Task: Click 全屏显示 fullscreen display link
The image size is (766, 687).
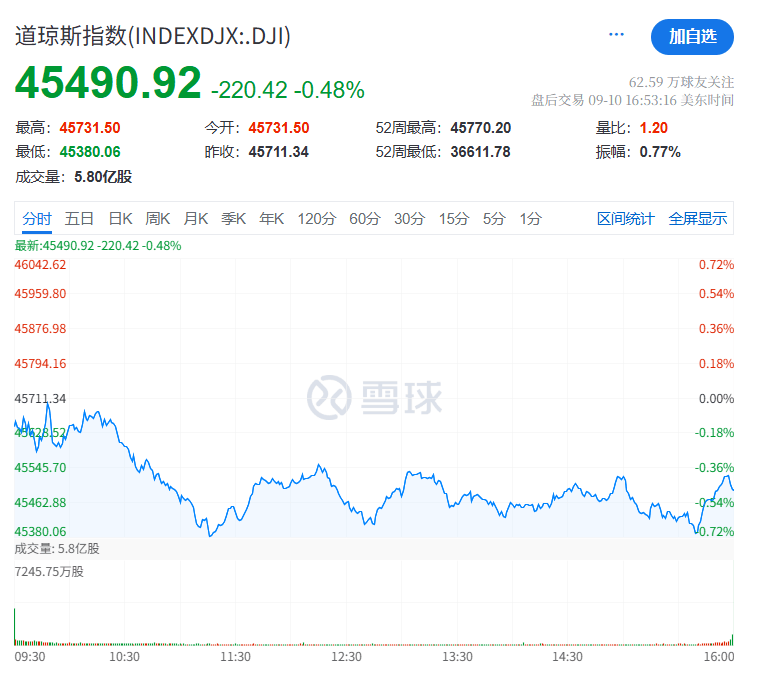Action: click(698, 218)
